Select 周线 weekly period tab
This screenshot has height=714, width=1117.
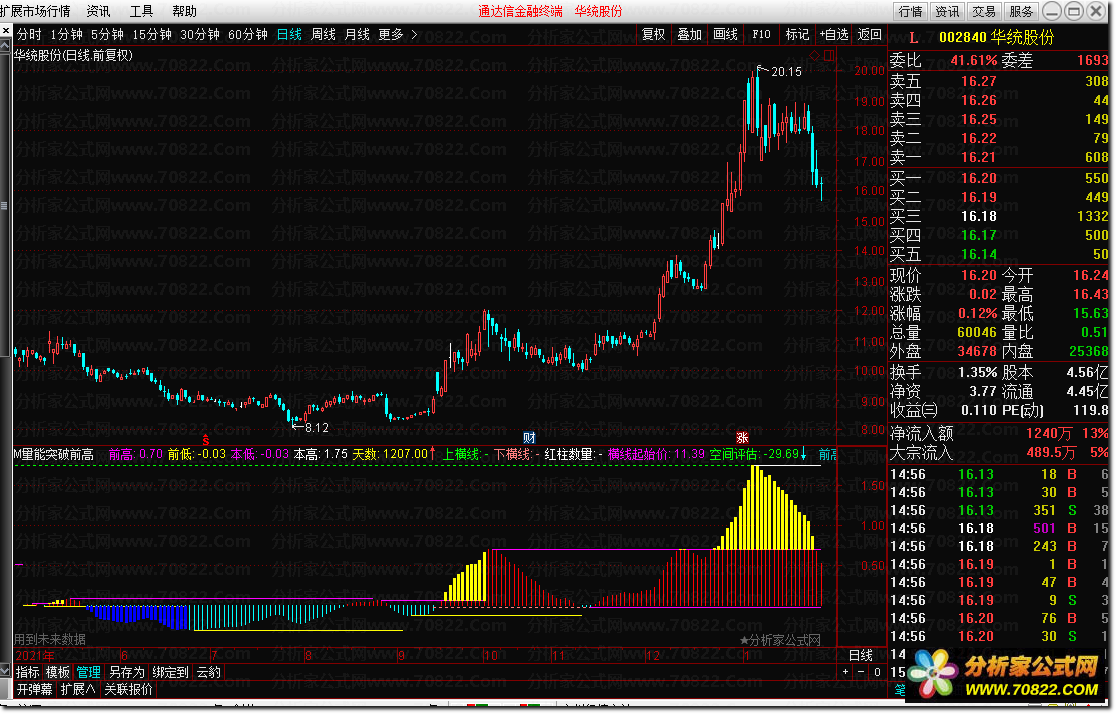point(323,34)
